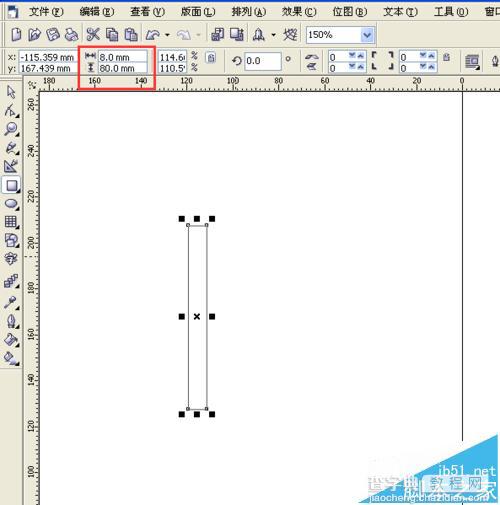
Task: Click the New document icon
Action: point(16,34)
